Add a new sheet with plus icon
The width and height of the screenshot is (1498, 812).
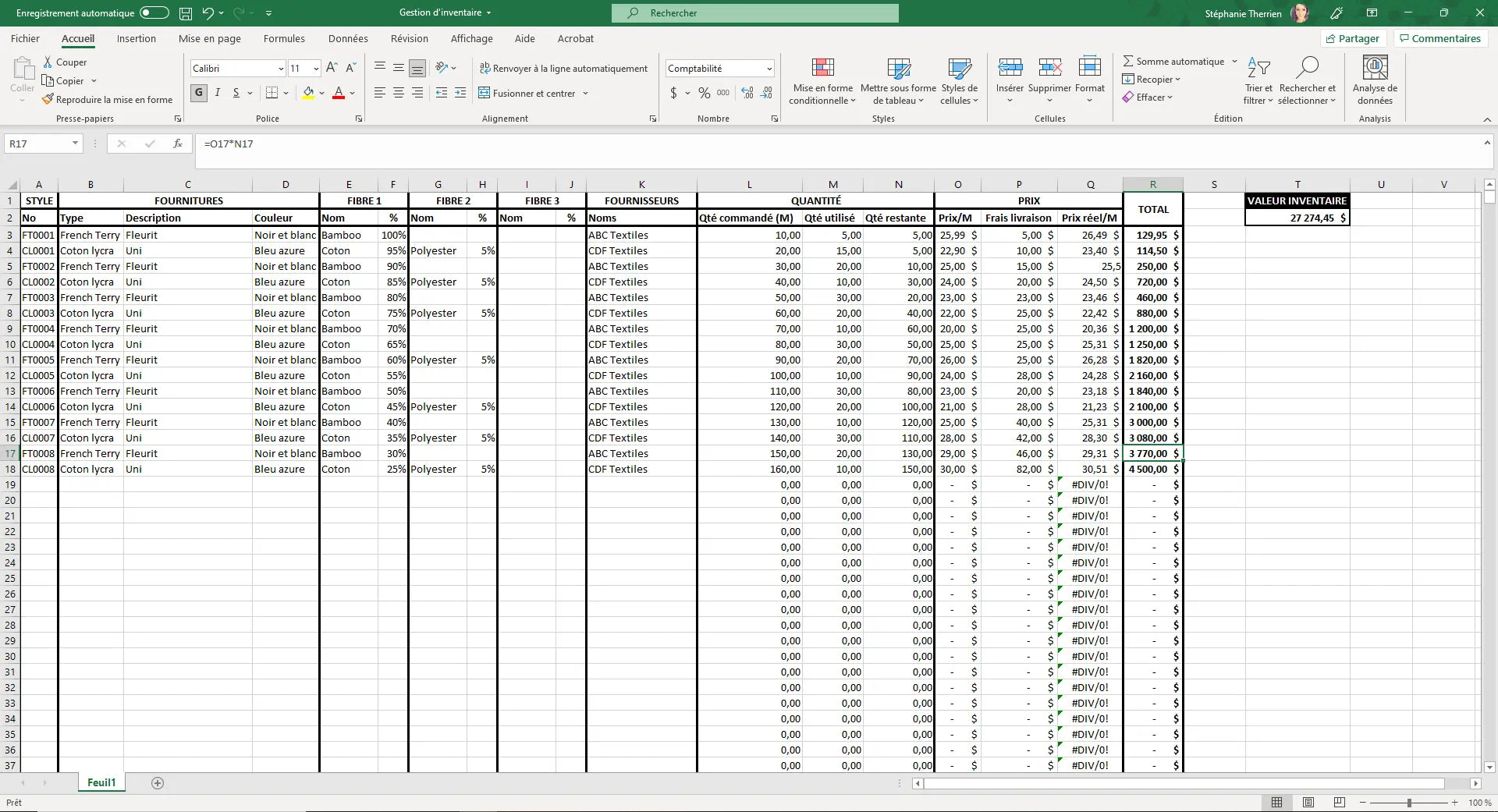click(158, 783)
